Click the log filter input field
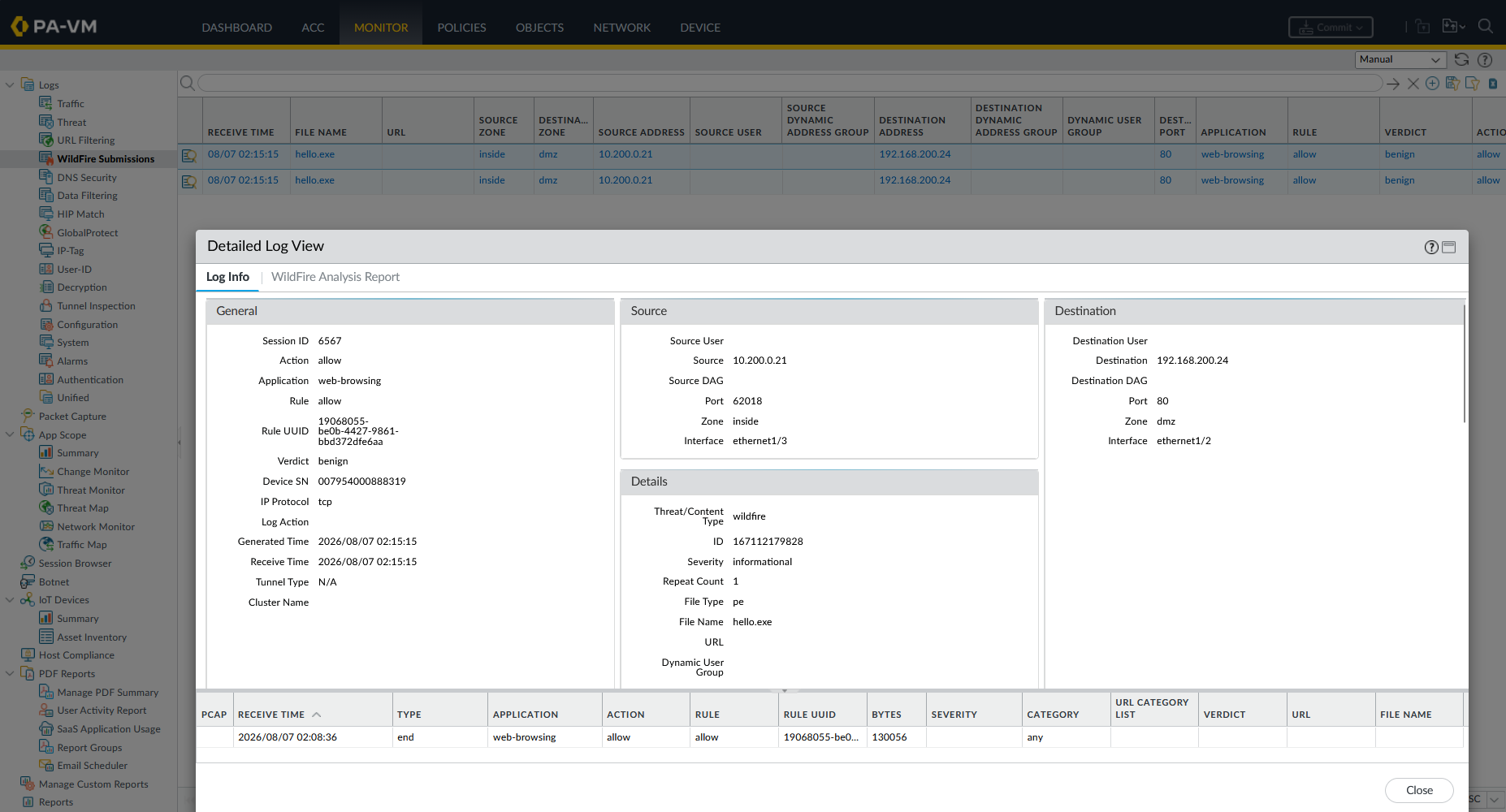The image size is (1506, 812). 790,83
